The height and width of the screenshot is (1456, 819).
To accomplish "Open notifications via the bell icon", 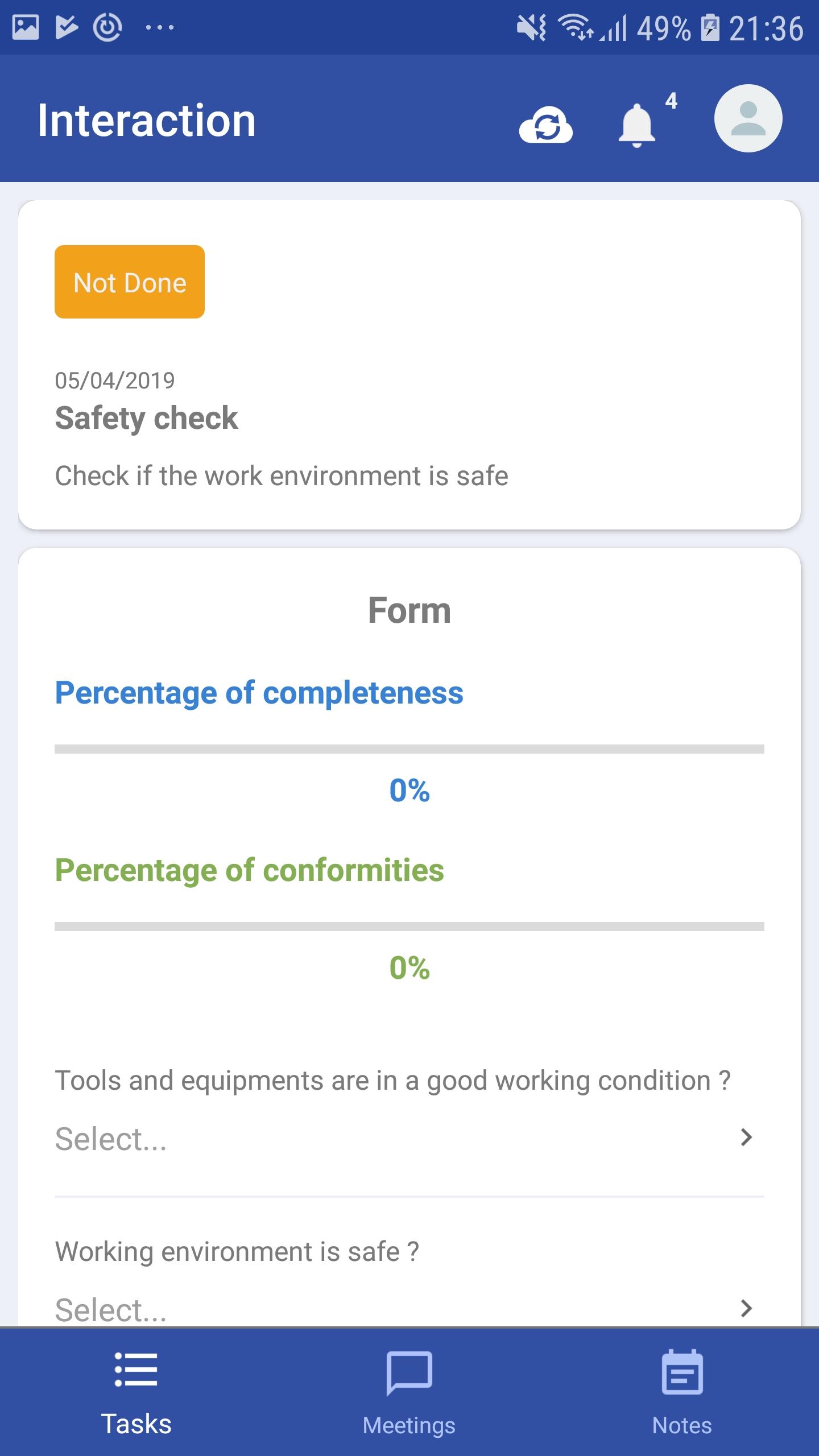I will pos(636,125).
